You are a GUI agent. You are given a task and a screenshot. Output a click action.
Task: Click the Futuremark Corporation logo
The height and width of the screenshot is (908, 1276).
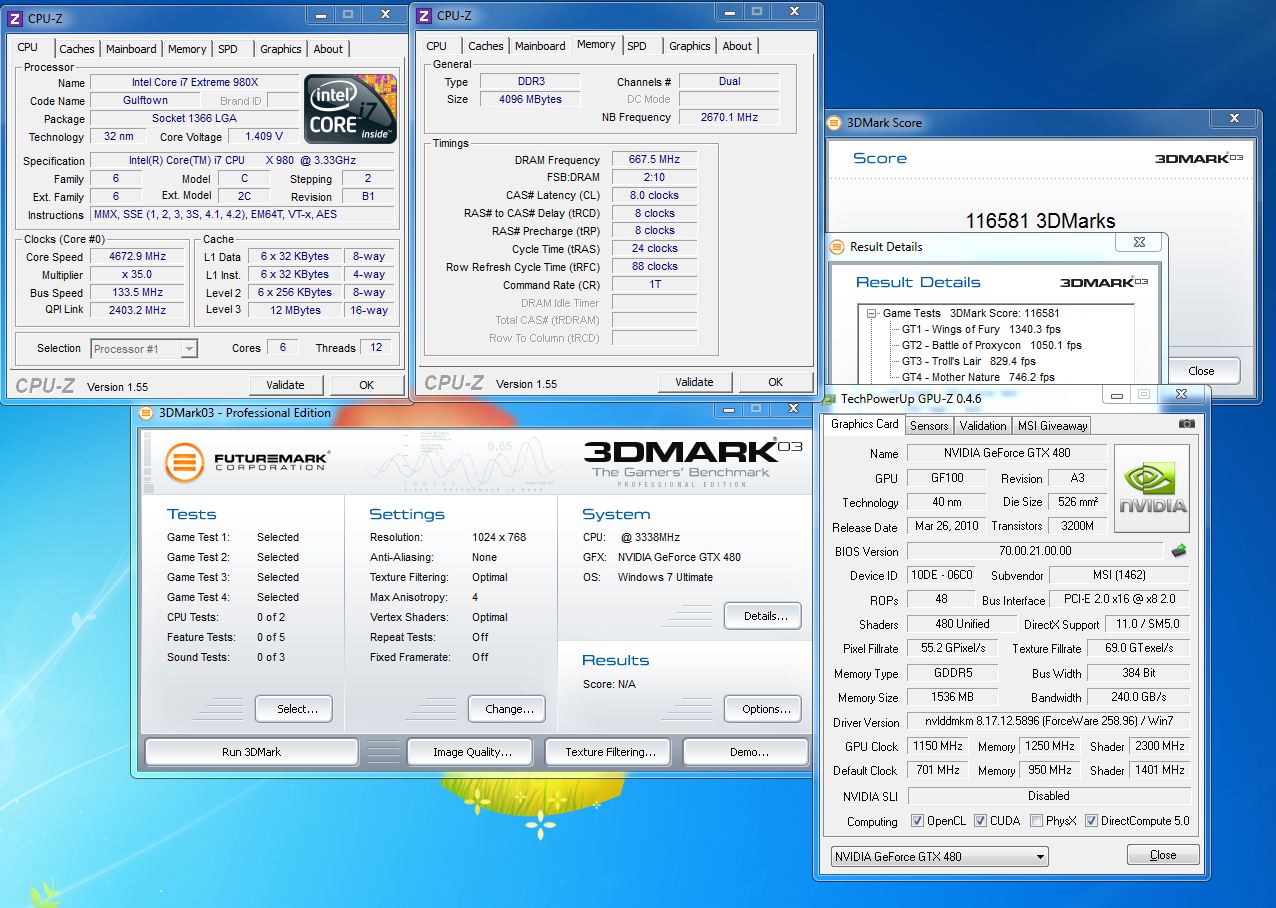pos(248,462)
